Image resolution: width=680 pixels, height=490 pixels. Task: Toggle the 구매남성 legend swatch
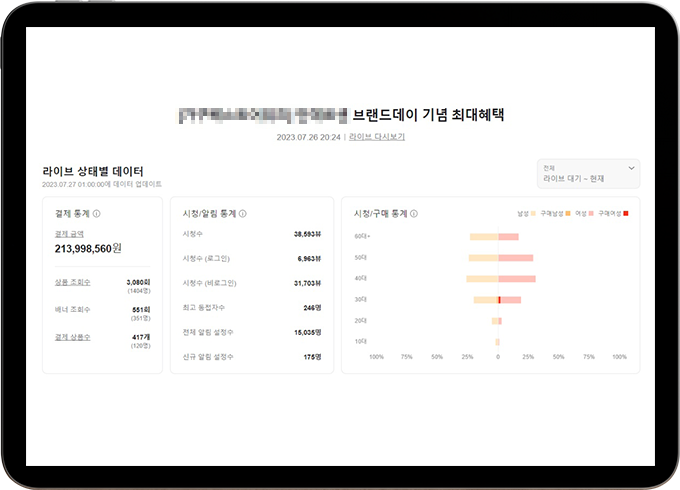coord(568,214)
